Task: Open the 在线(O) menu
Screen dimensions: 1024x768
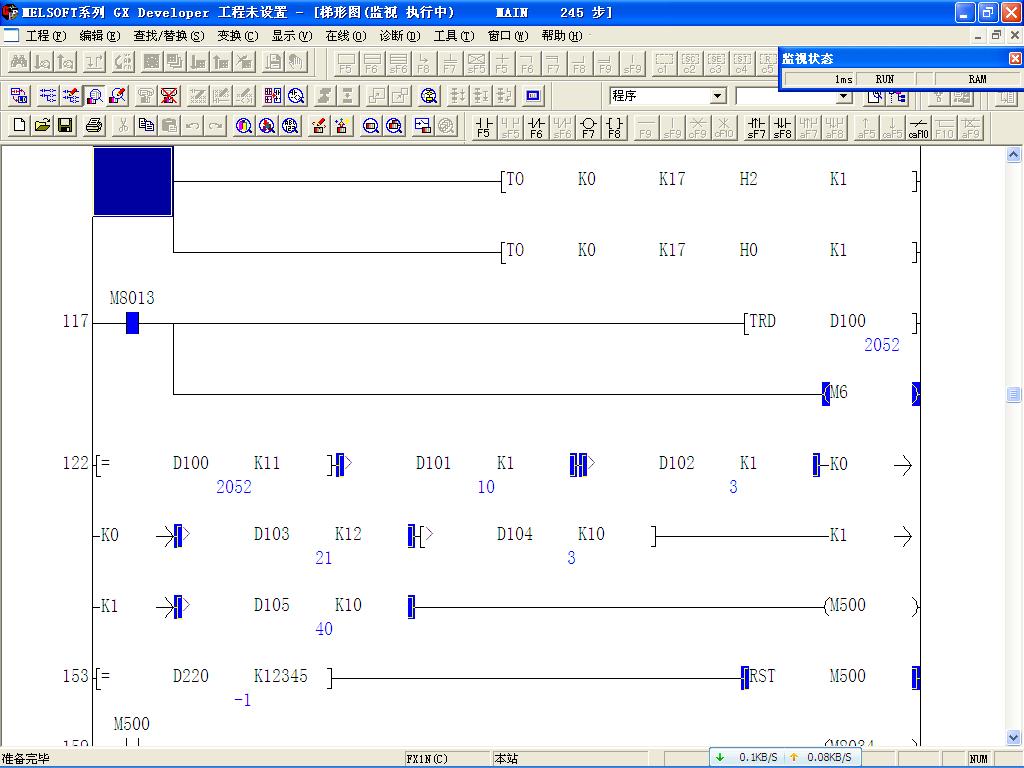Action: click(345, 36)
